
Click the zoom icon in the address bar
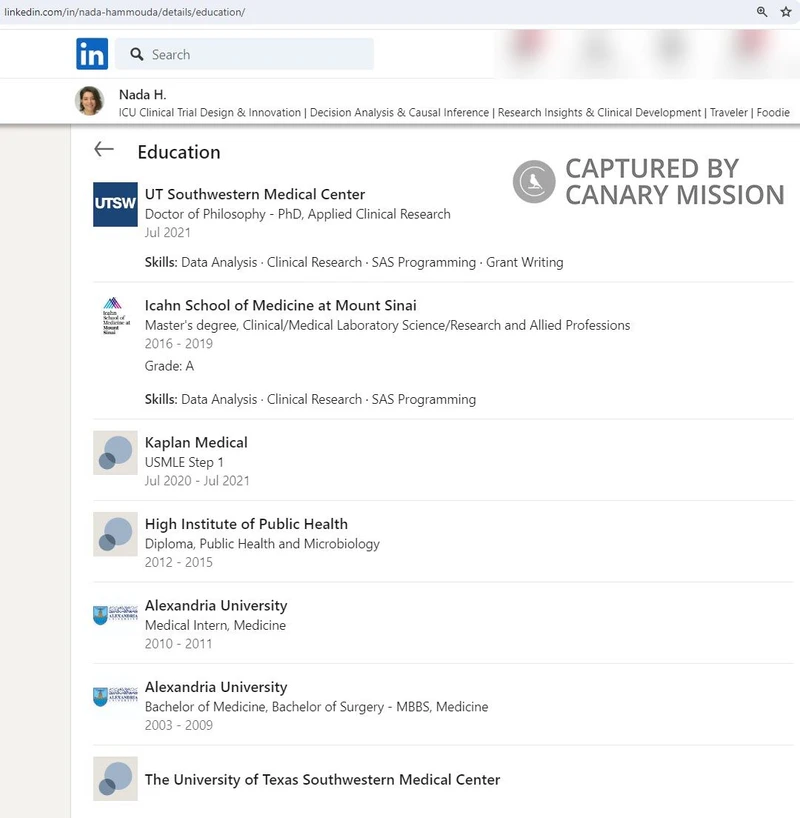coord(762,11)
